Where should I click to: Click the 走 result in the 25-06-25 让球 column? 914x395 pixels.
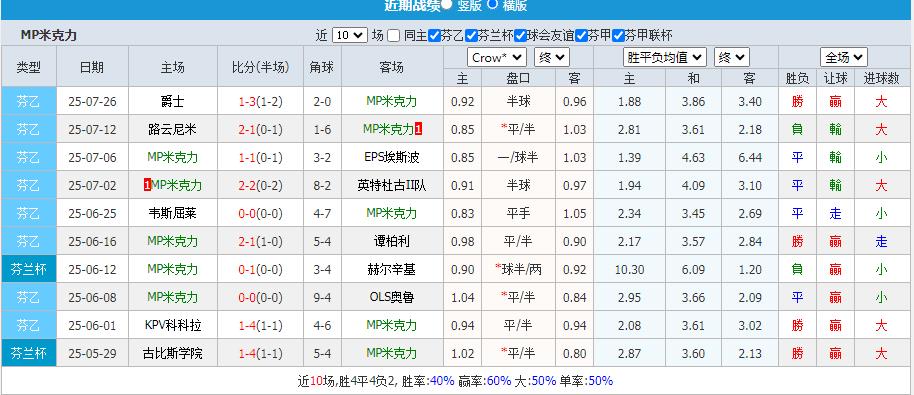(835, 213)
